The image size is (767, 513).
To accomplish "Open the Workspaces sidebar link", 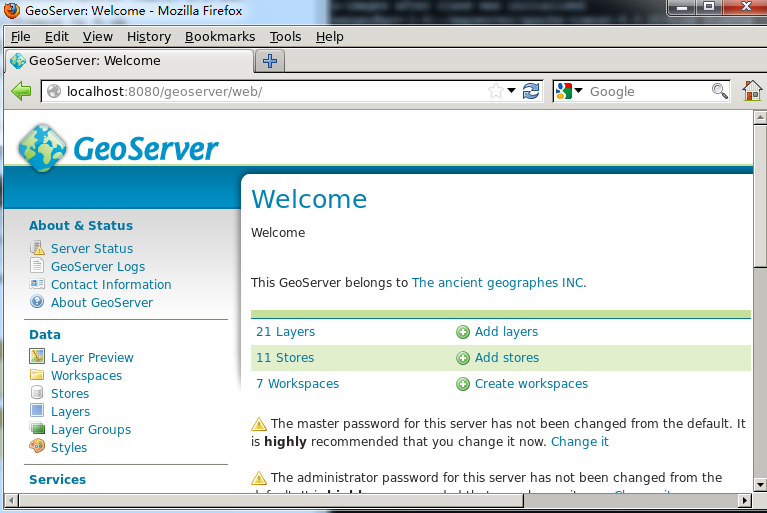I will [87, 376].
